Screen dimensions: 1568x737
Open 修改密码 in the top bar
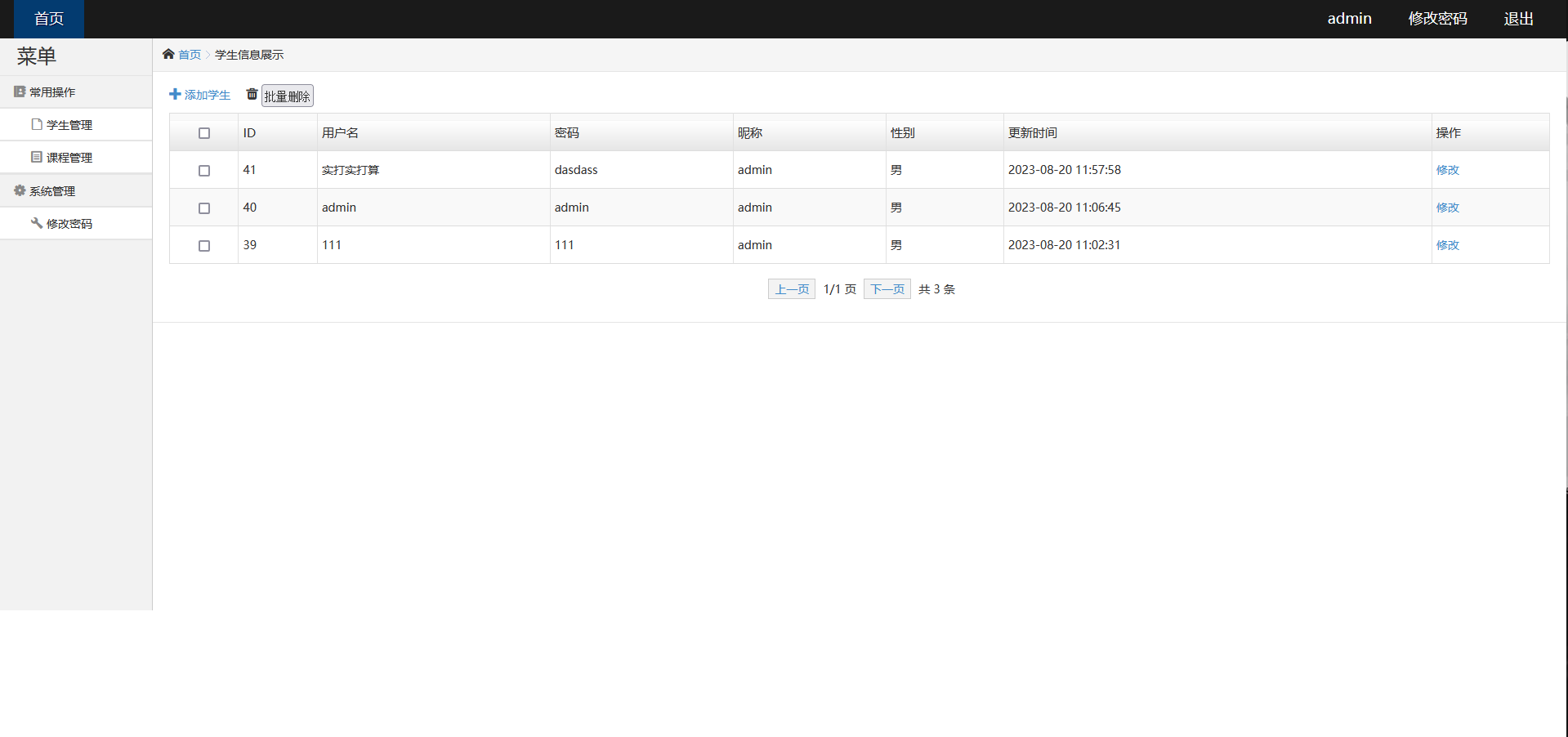click(x=1437, y=19)
